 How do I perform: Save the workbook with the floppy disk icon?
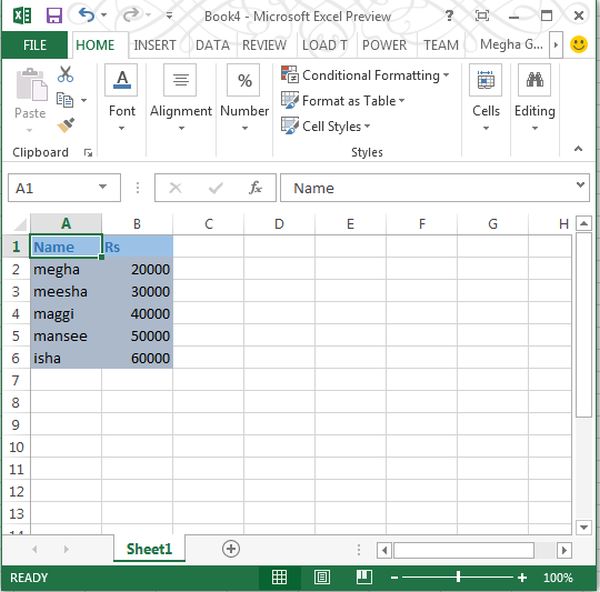pyautogui.click(x=54, y=16)
